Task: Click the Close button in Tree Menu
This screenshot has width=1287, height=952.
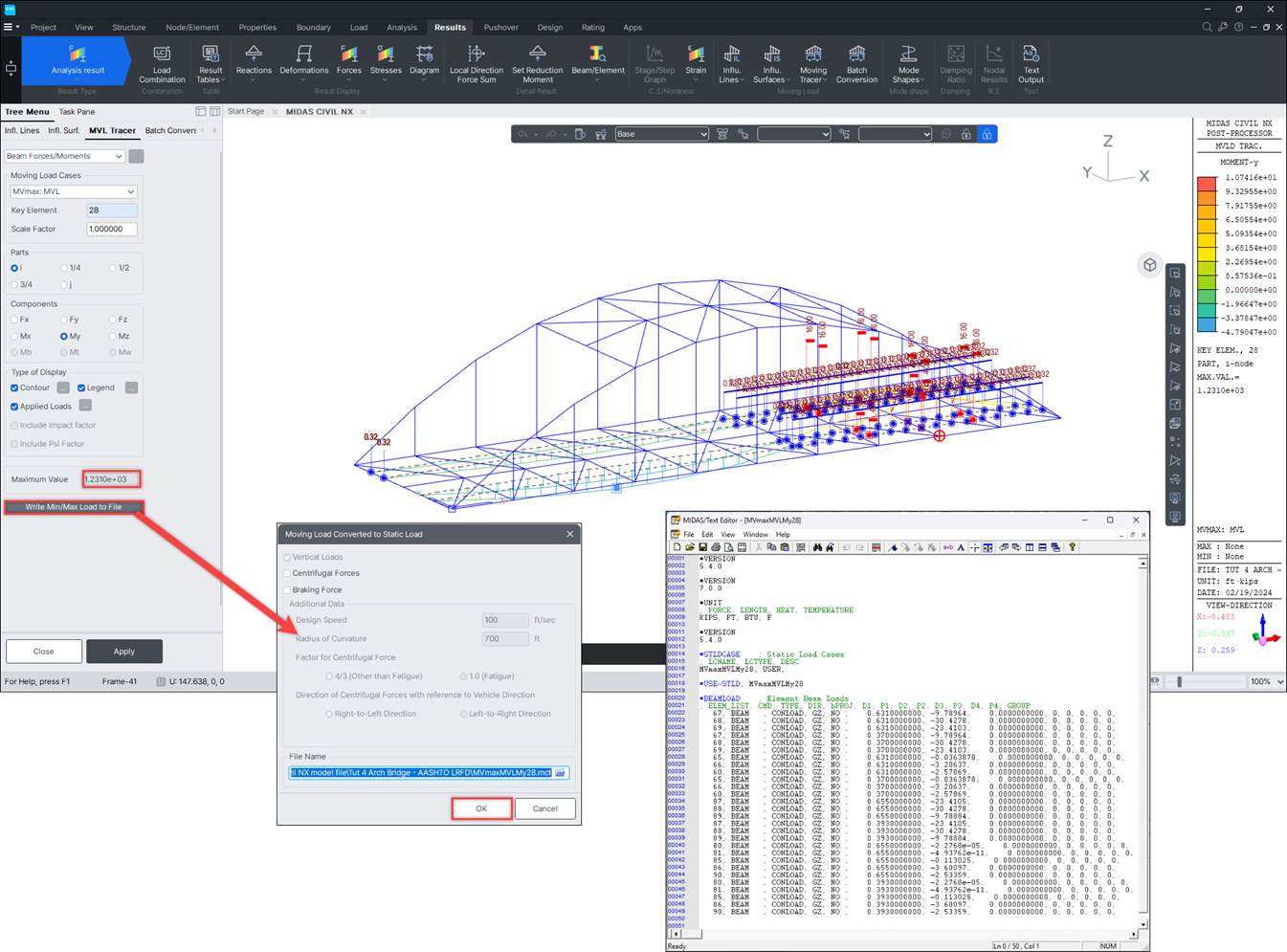Action: [44, 652]
